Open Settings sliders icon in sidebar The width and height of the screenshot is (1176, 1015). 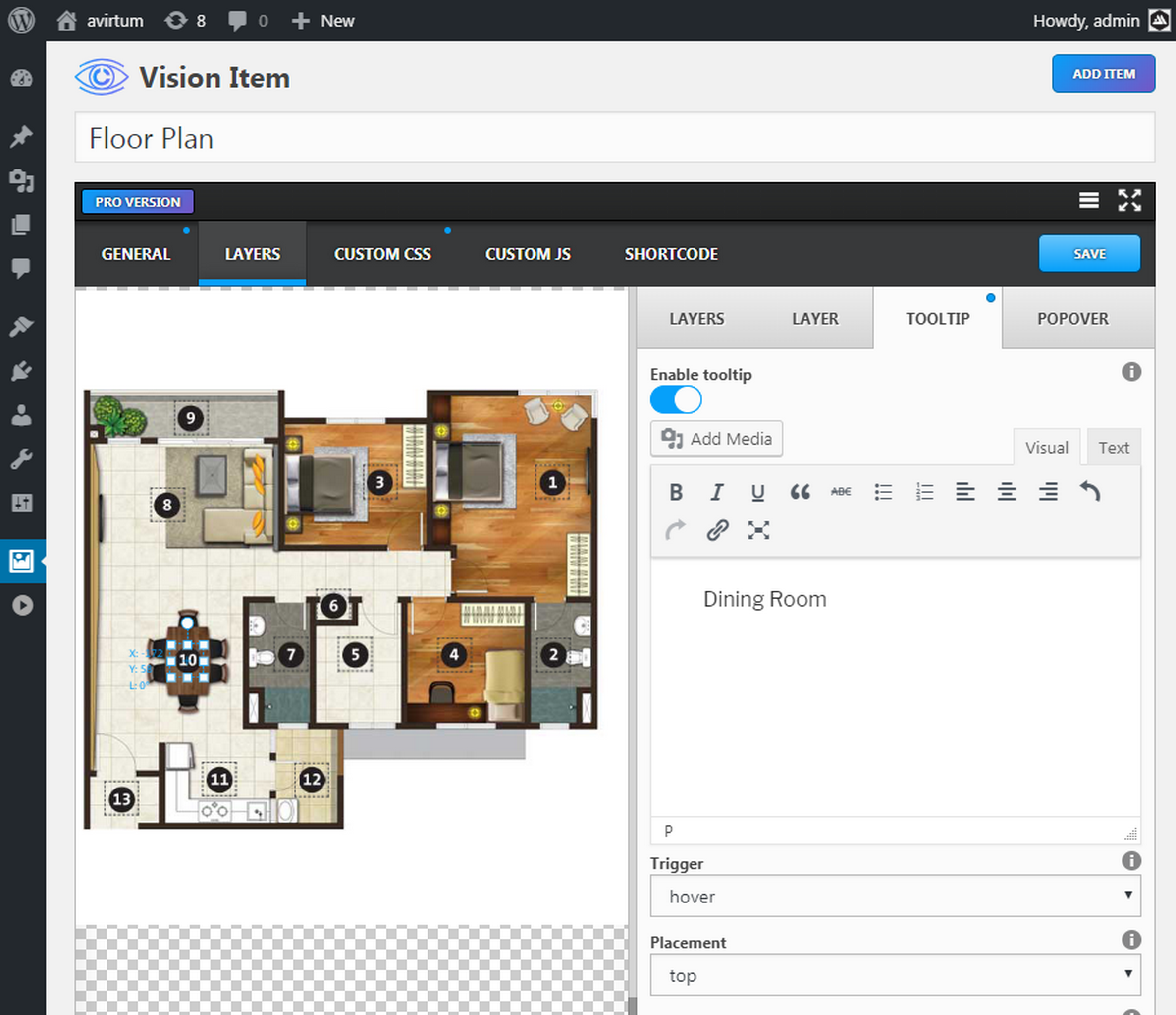[22, 503]
